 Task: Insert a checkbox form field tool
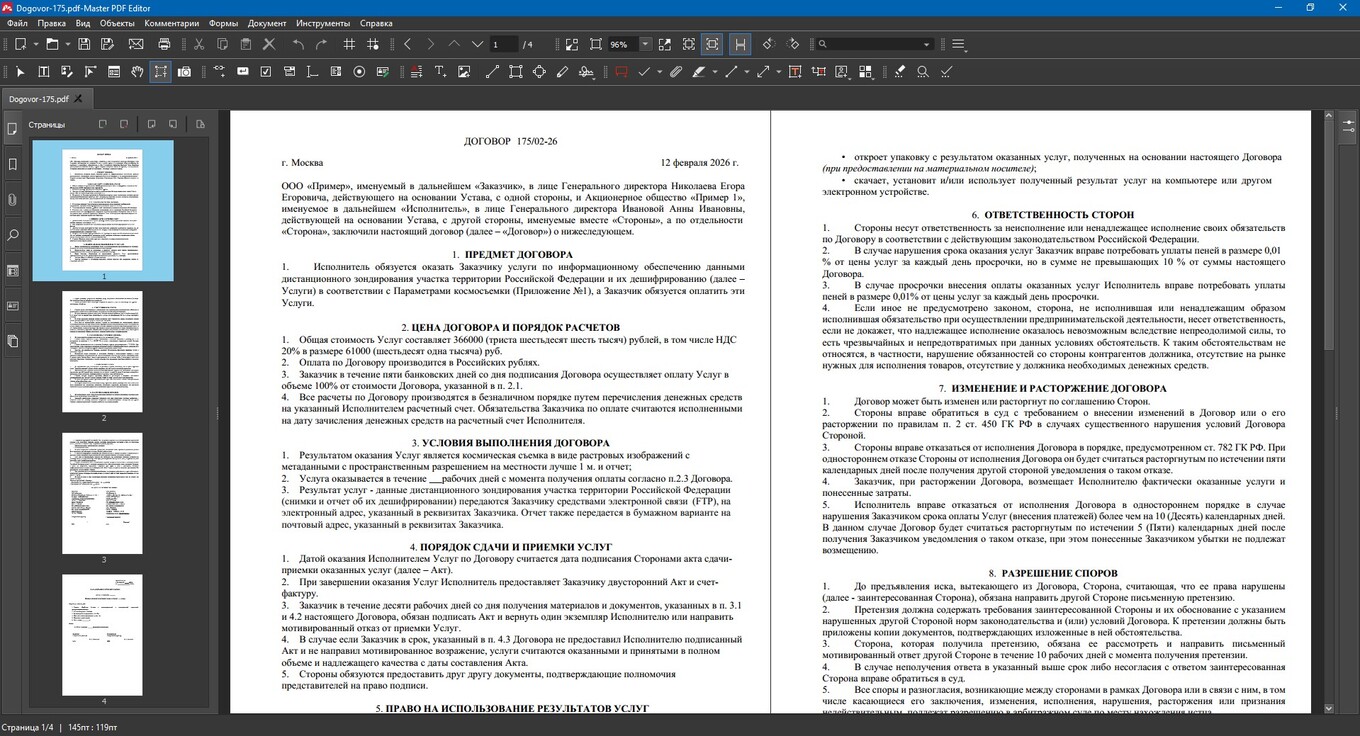[x=266, y=72]
